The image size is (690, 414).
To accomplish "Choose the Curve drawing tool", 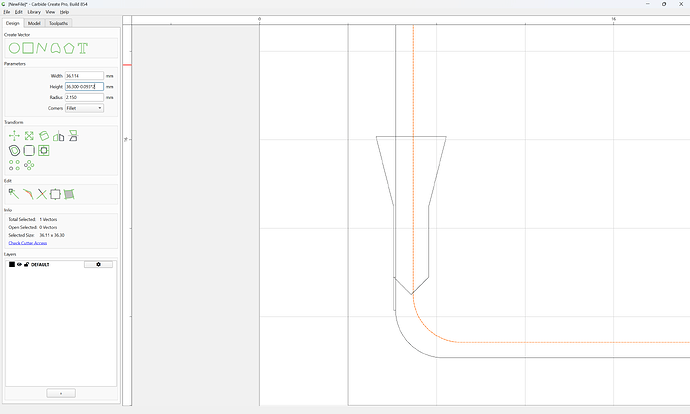I will point(55,48).
